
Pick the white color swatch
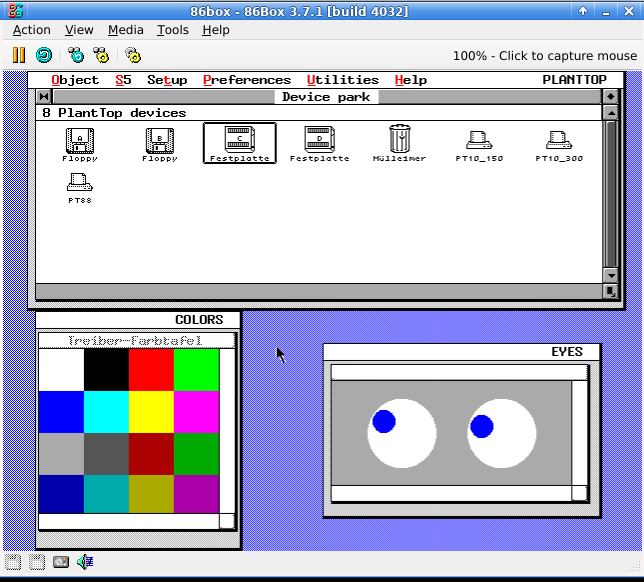[x=61, y=370]
